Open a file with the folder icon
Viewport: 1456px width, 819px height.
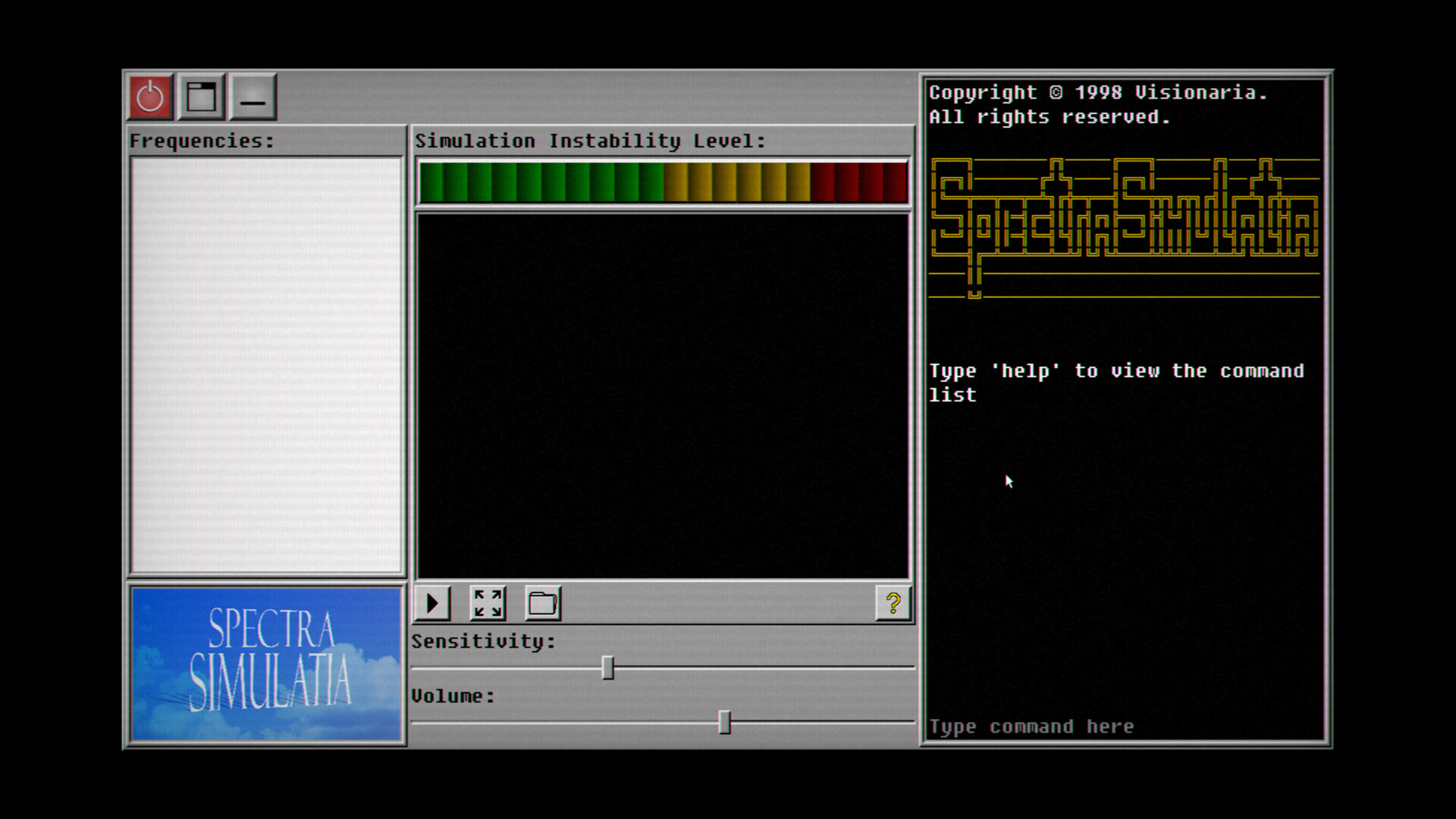(541, 603)
